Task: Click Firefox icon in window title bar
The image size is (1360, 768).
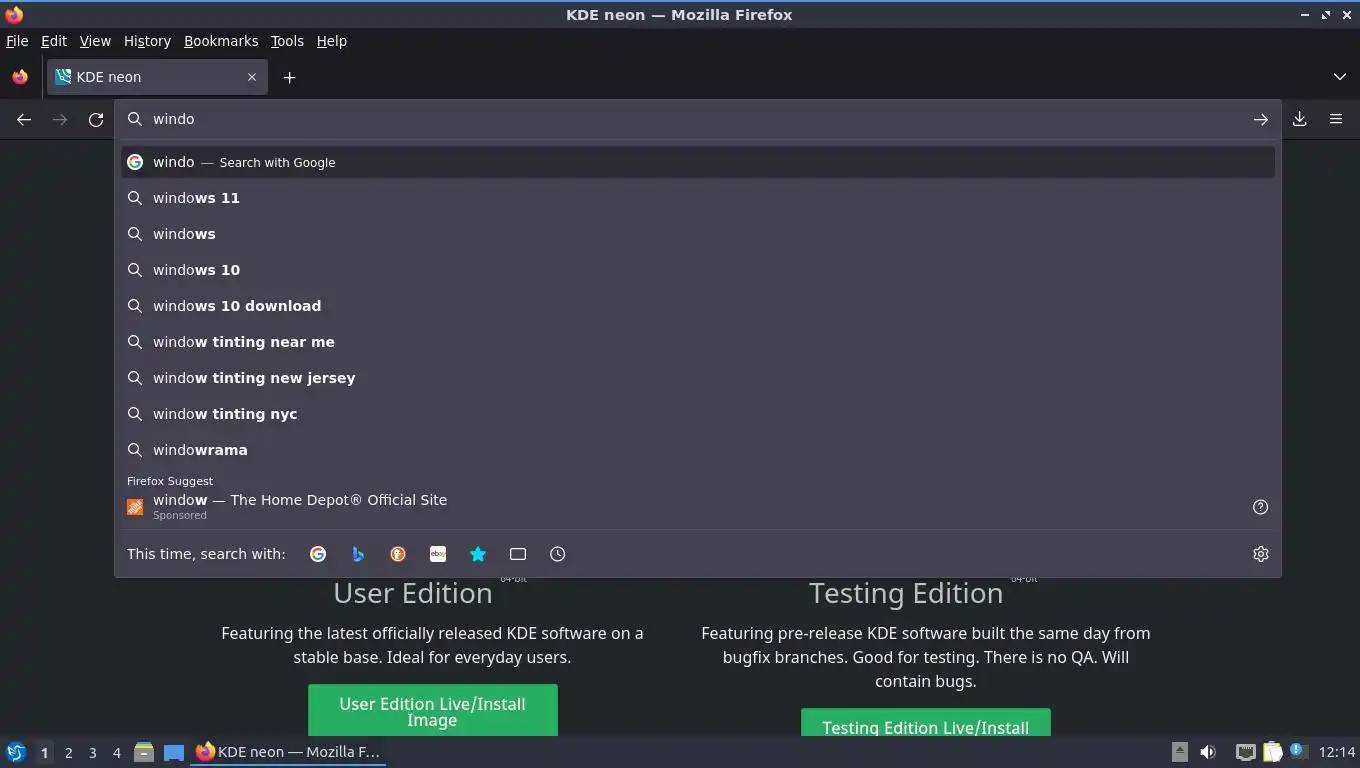Action: click(14, 14)
